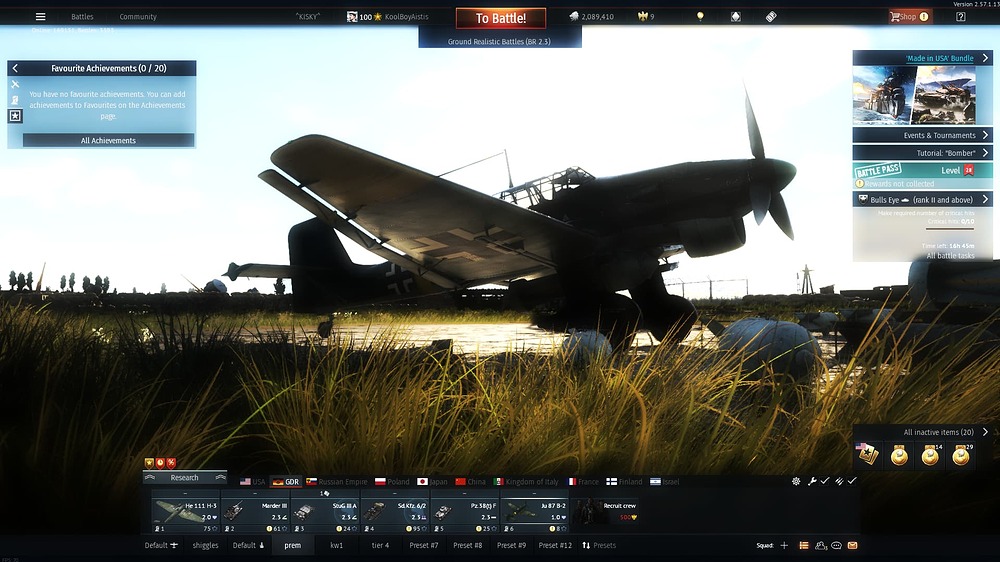Image resolution: width=1000 pixels, height=562 pixels.
Task: Switch to the Japan nation tab
Action: 432,482
